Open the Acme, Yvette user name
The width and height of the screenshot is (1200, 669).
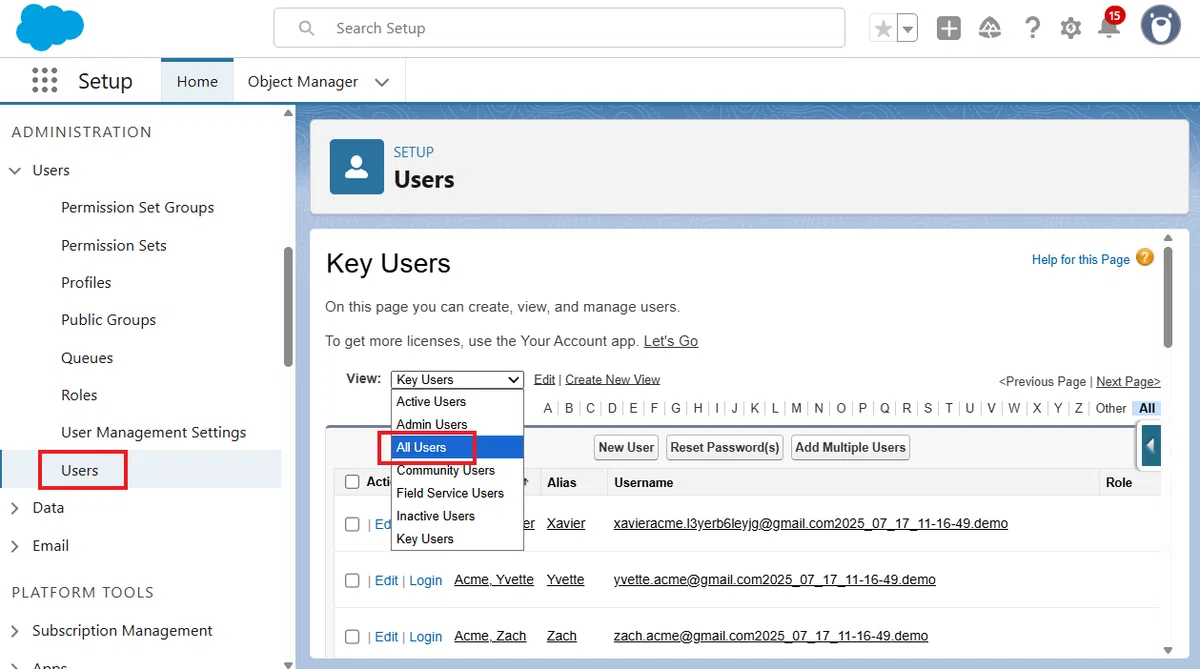click(494, 580)
